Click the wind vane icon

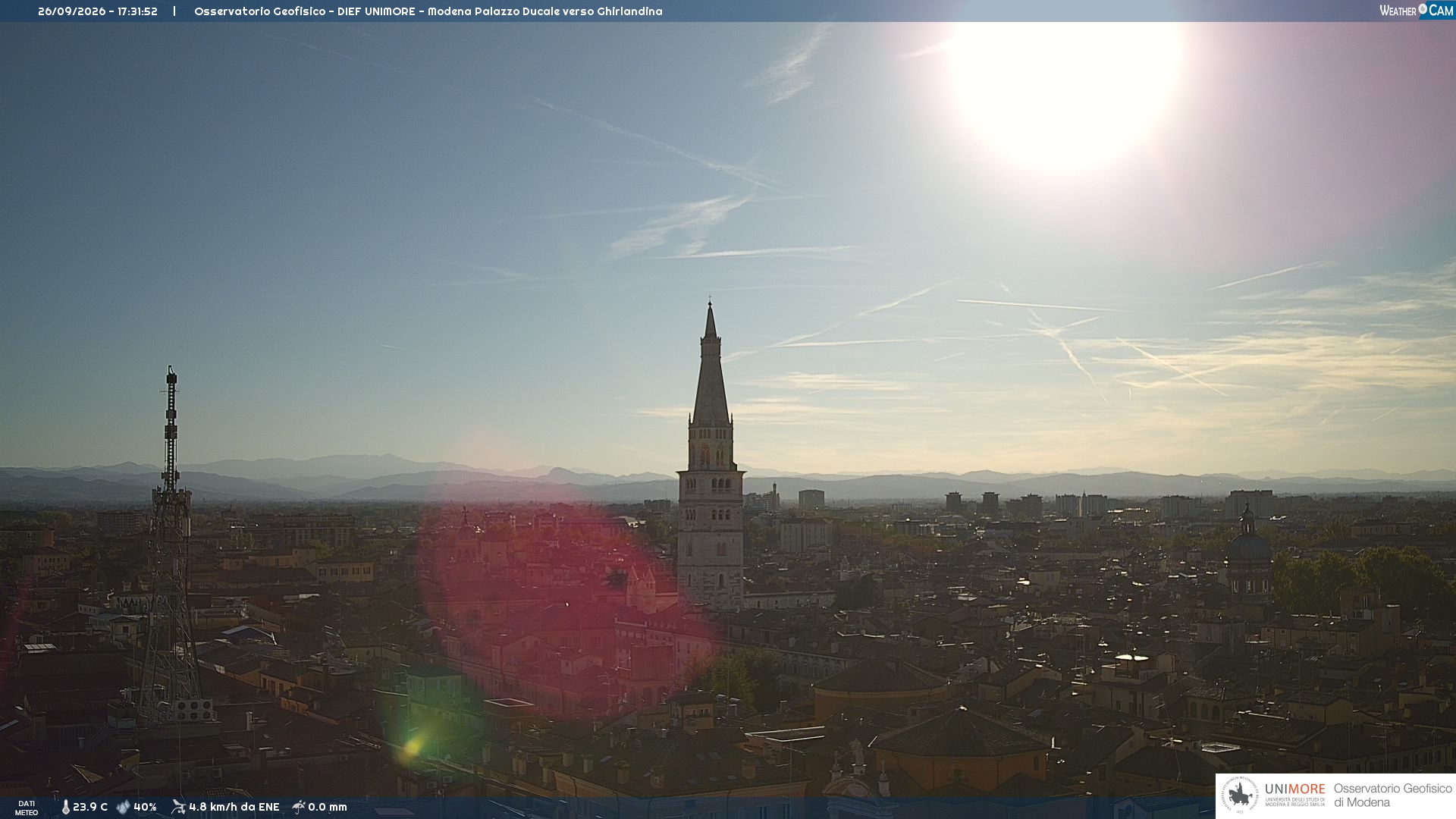[178, 807]
